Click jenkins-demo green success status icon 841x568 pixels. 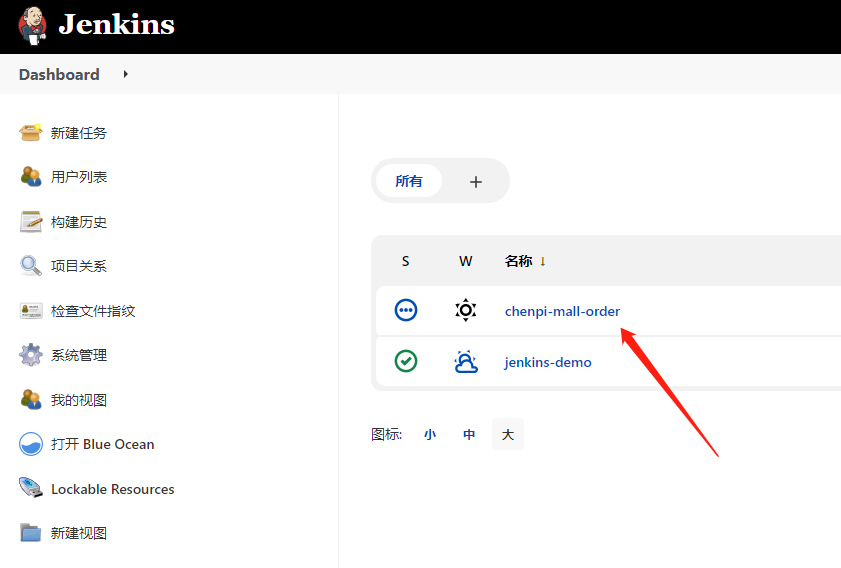[x=406, y=361]
